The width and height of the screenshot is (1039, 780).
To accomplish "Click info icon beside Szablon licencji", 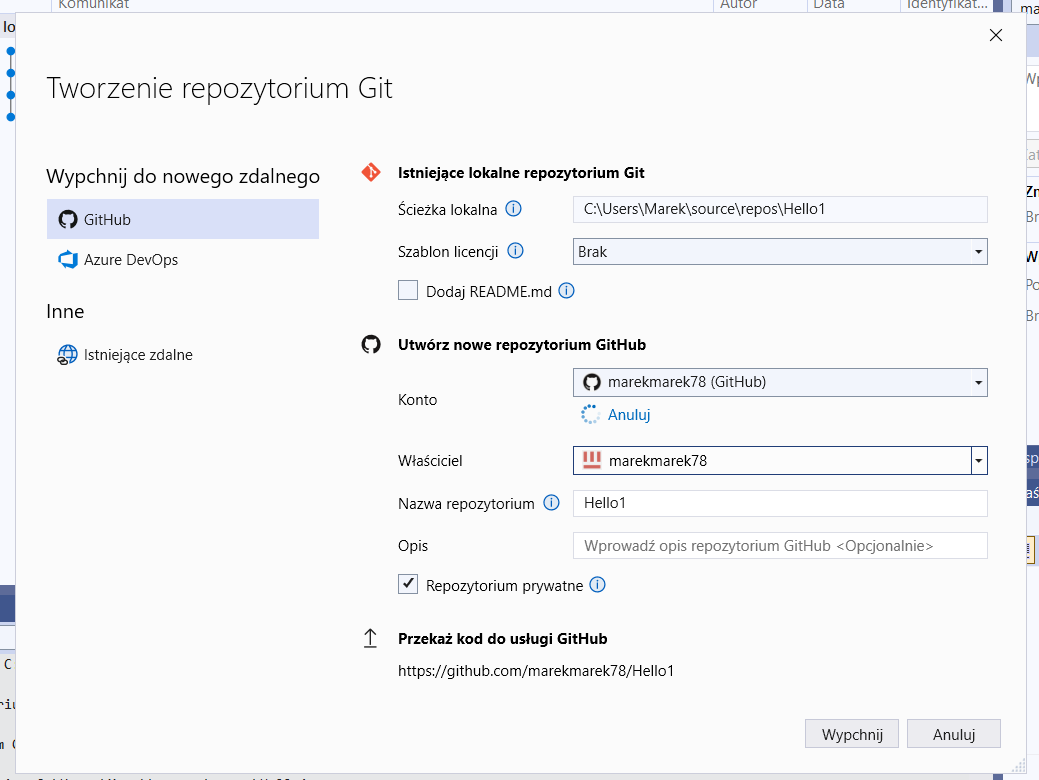I will point(516,251).
